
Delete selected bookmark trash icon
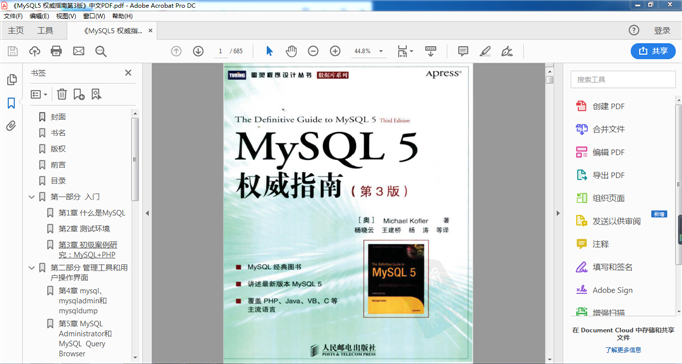pos(62,94)
